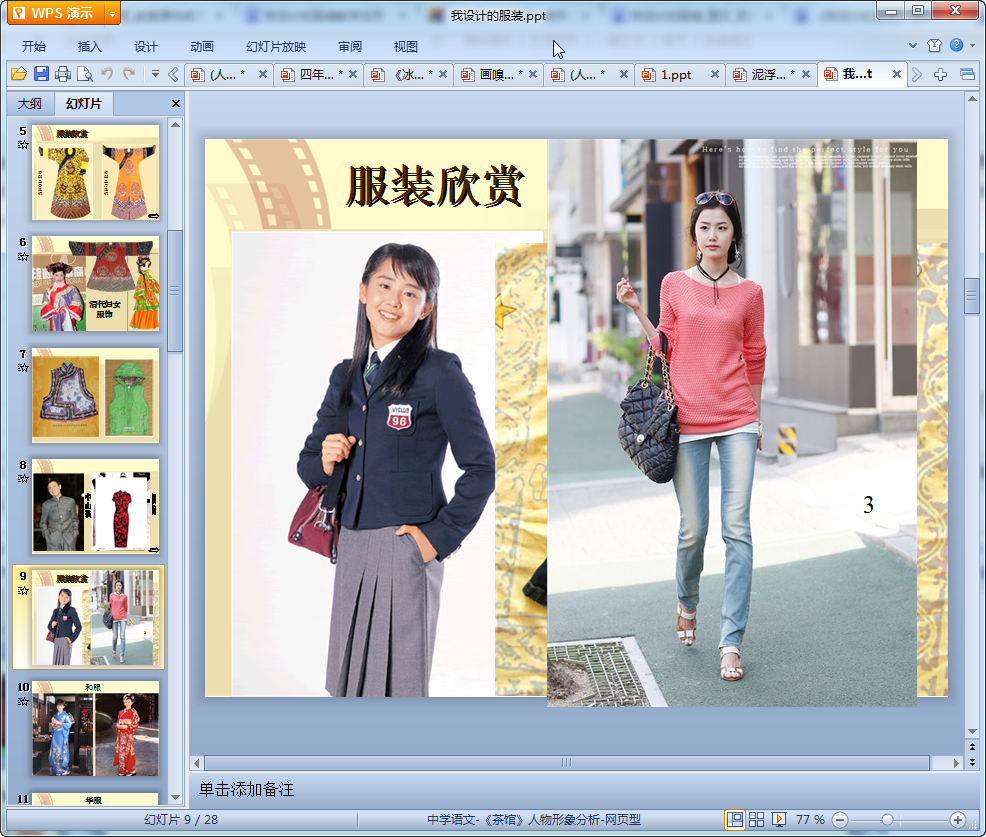Go to previous slide using double-up arrow

coord(972,746)
